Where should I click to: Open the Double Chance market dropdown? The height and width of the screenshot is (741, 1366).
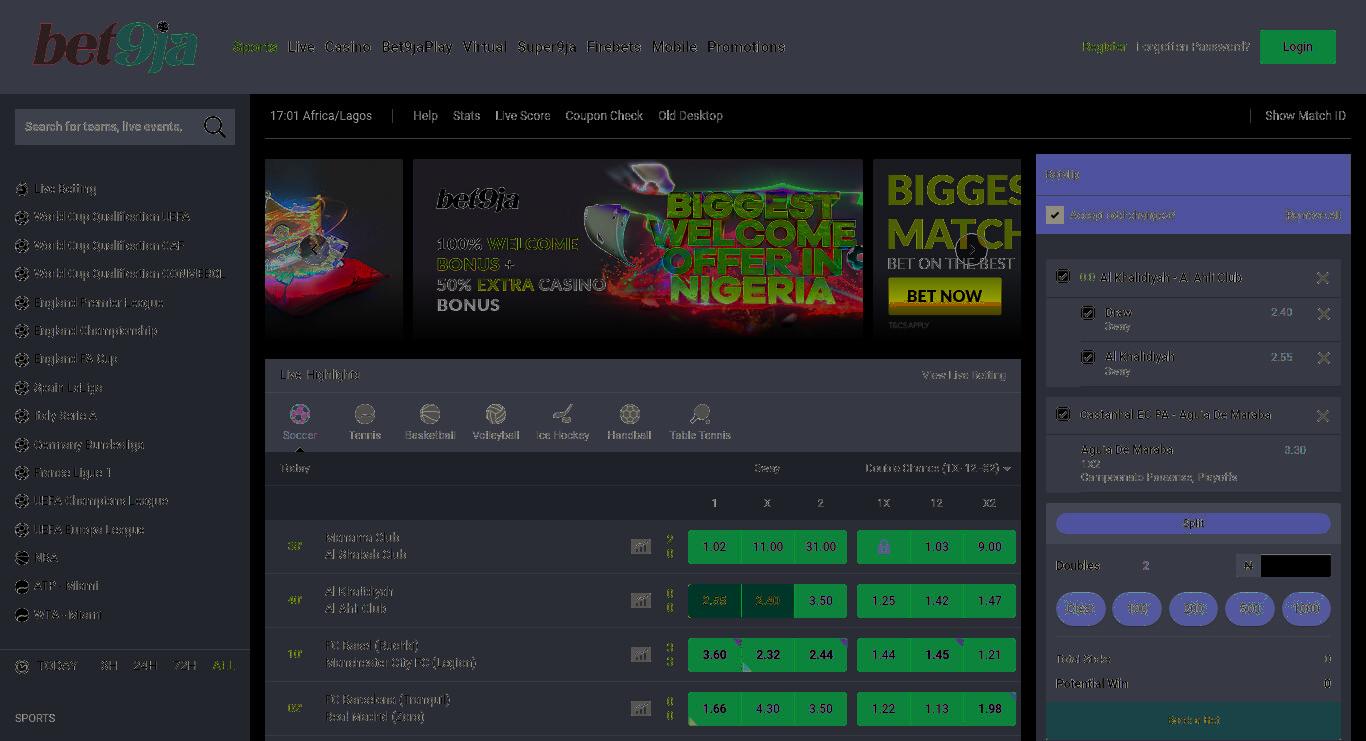click(938, 468)
